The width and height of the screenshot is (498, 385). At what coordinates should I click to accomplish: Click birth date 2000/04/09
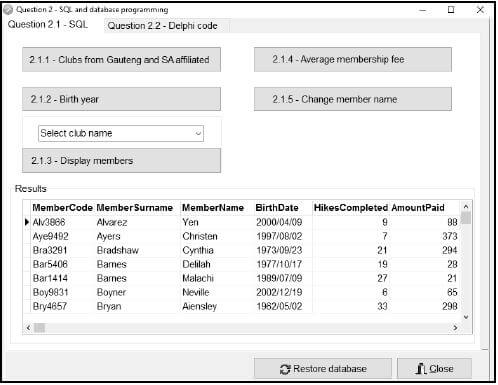[x=279, y=222]
